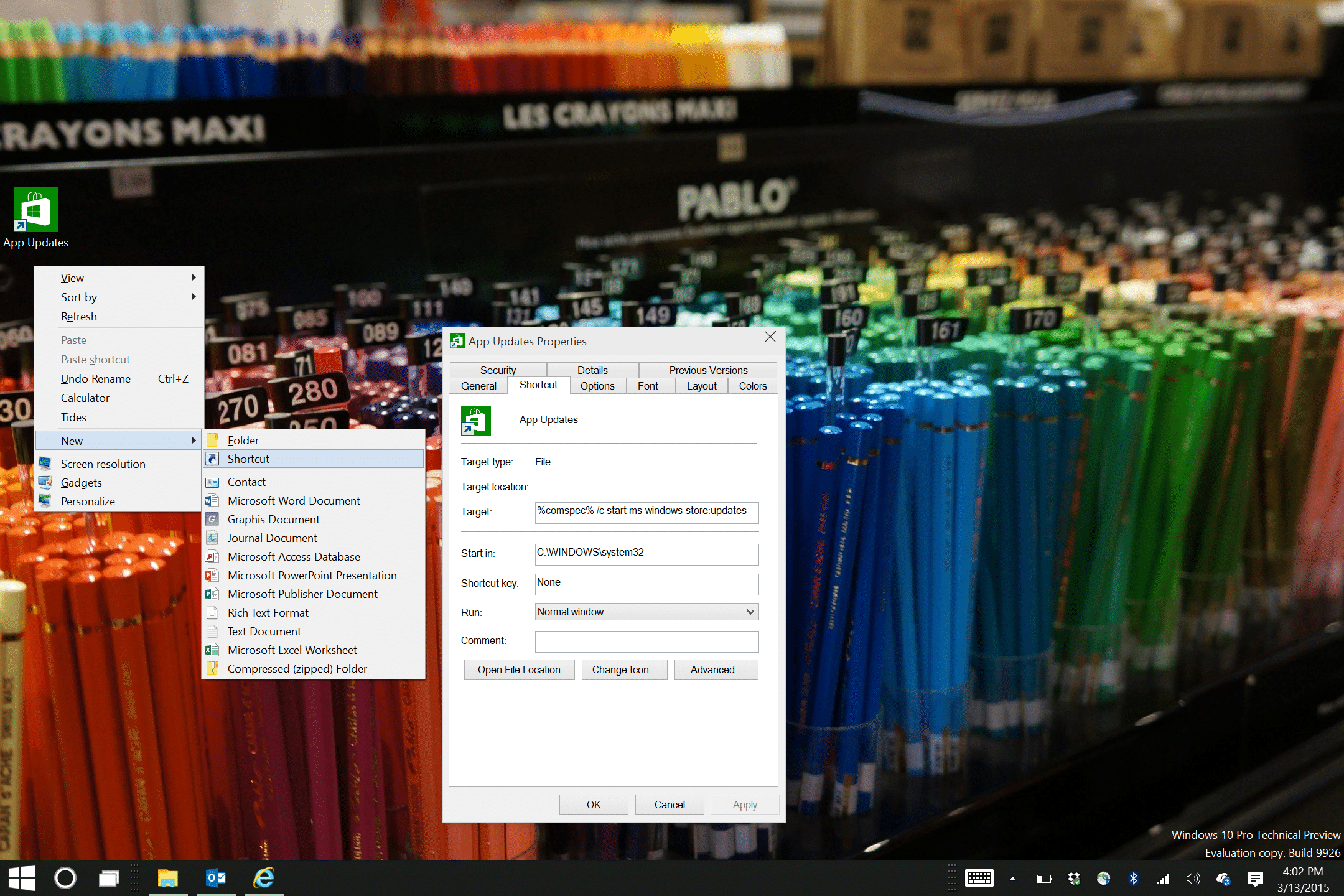Click in the Target input field
The height and width of the screenshot is (896, 1344).
[646, 512]
